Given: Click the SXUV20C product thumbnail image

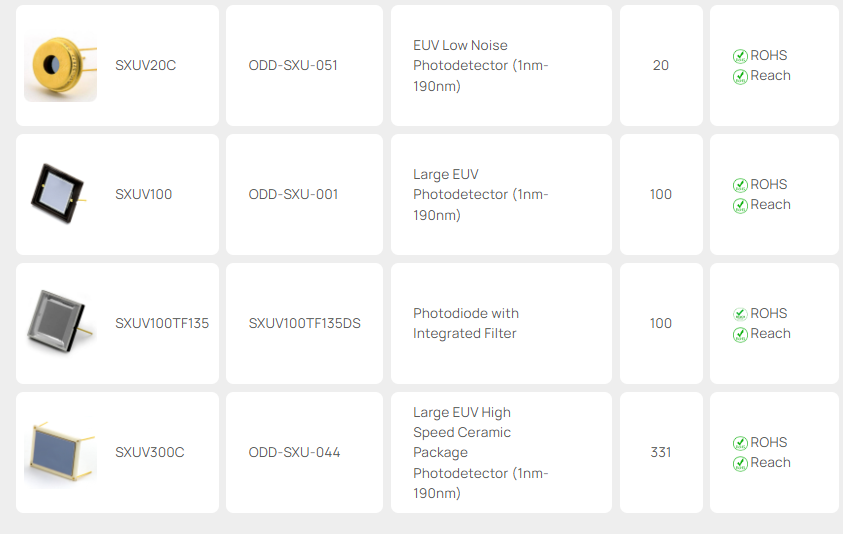Looking at the screenshot, I should pos(60,66).
